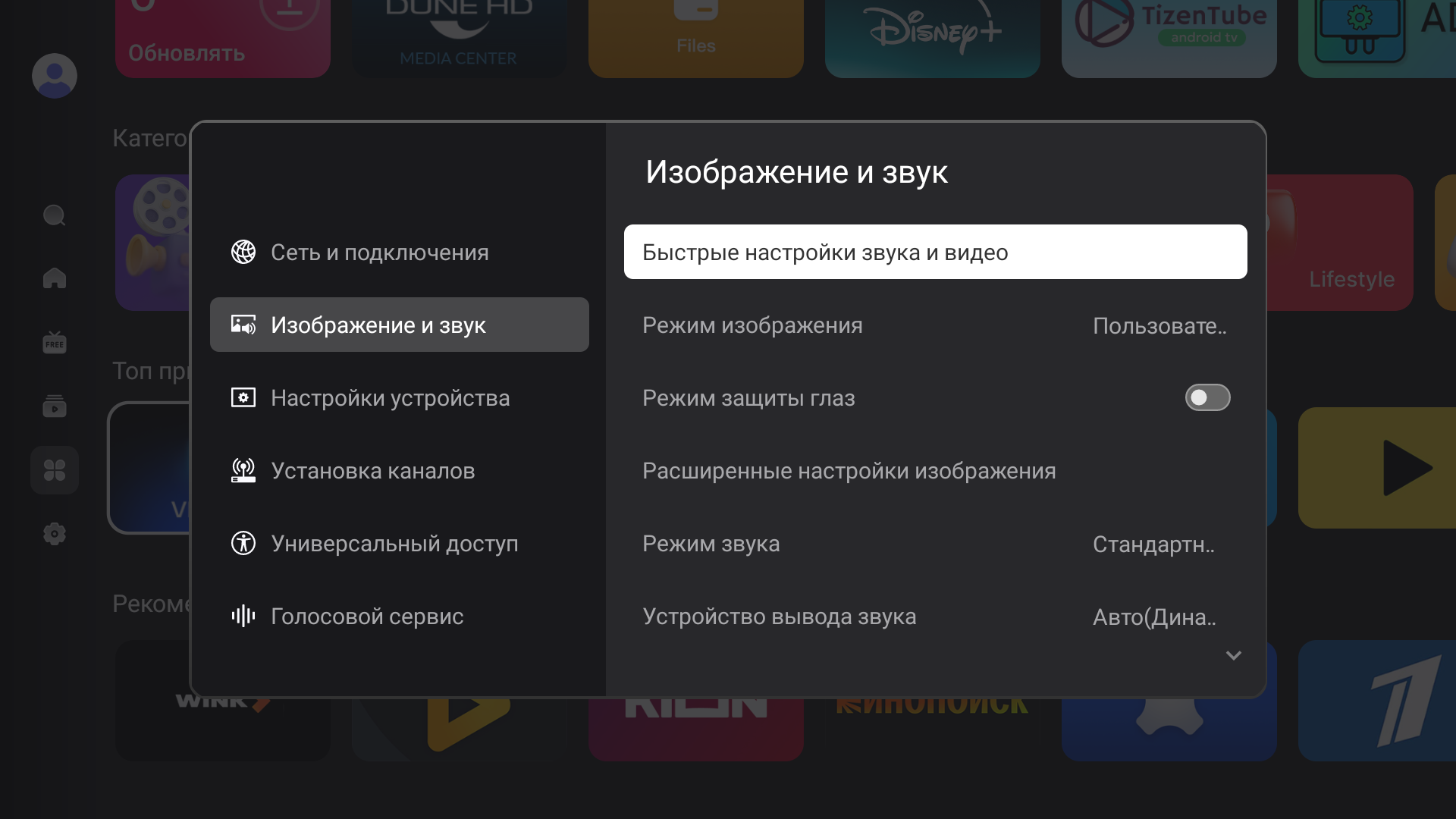
Task: Change Режим звука from Стандартный
Action: 1153,544
